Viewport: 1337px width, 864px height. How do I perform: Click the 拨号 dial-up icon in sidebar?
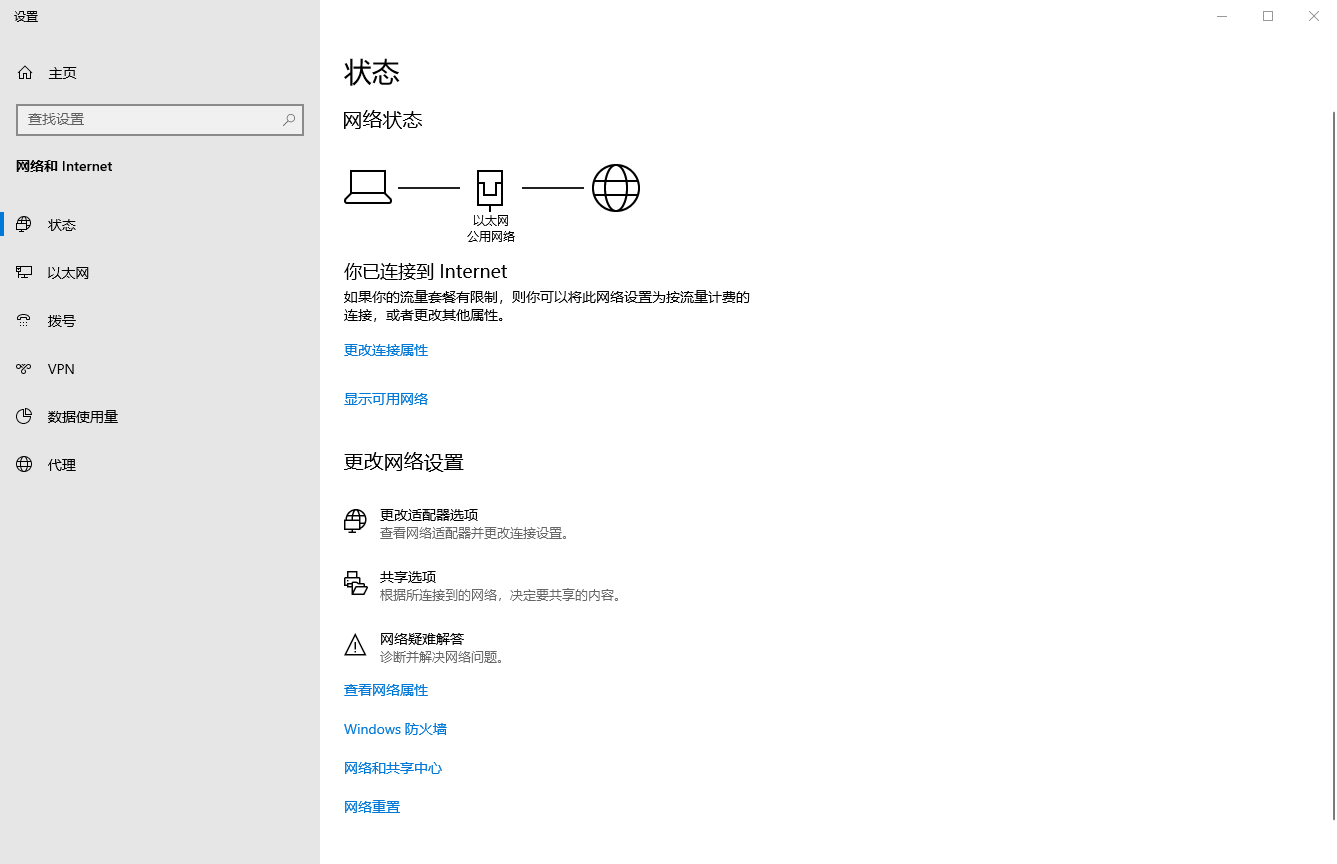(x=24, y=321)
